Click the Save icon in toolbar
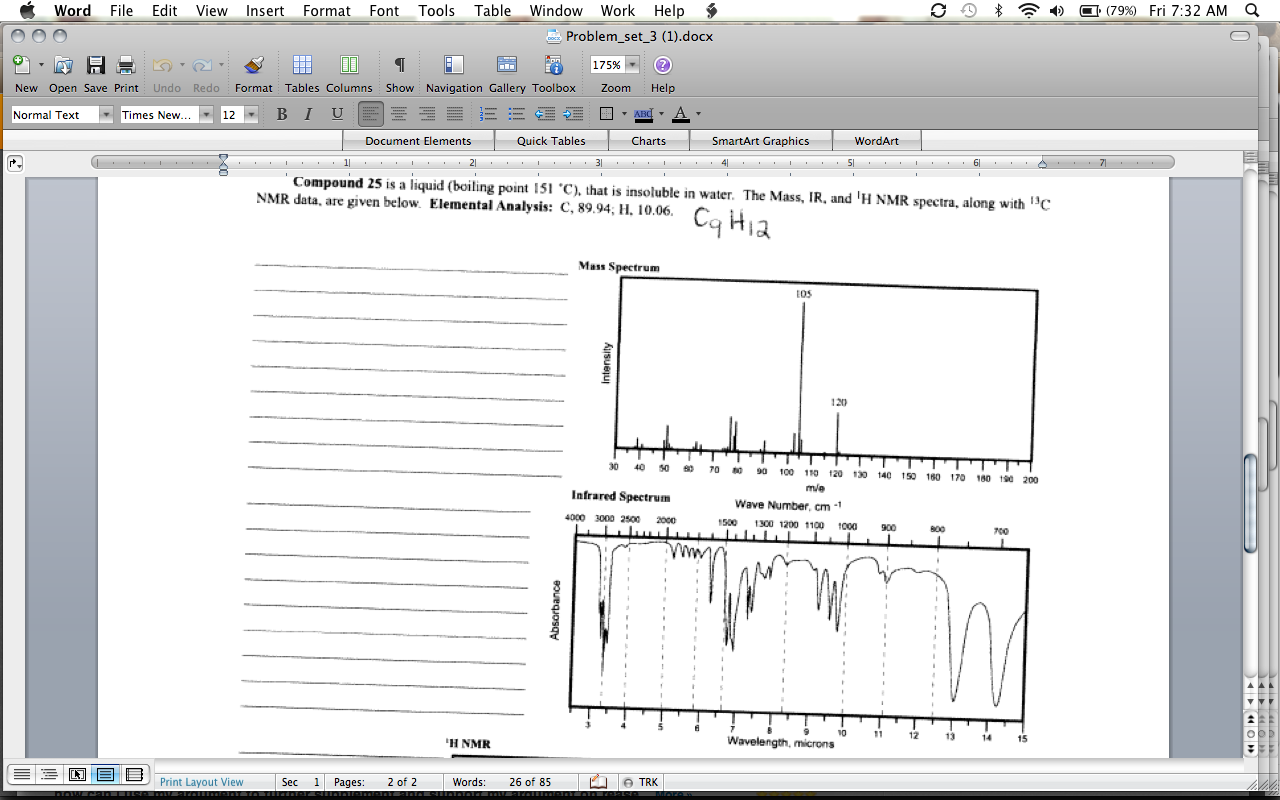This screenshot has height=800, width=1280. 95,66
